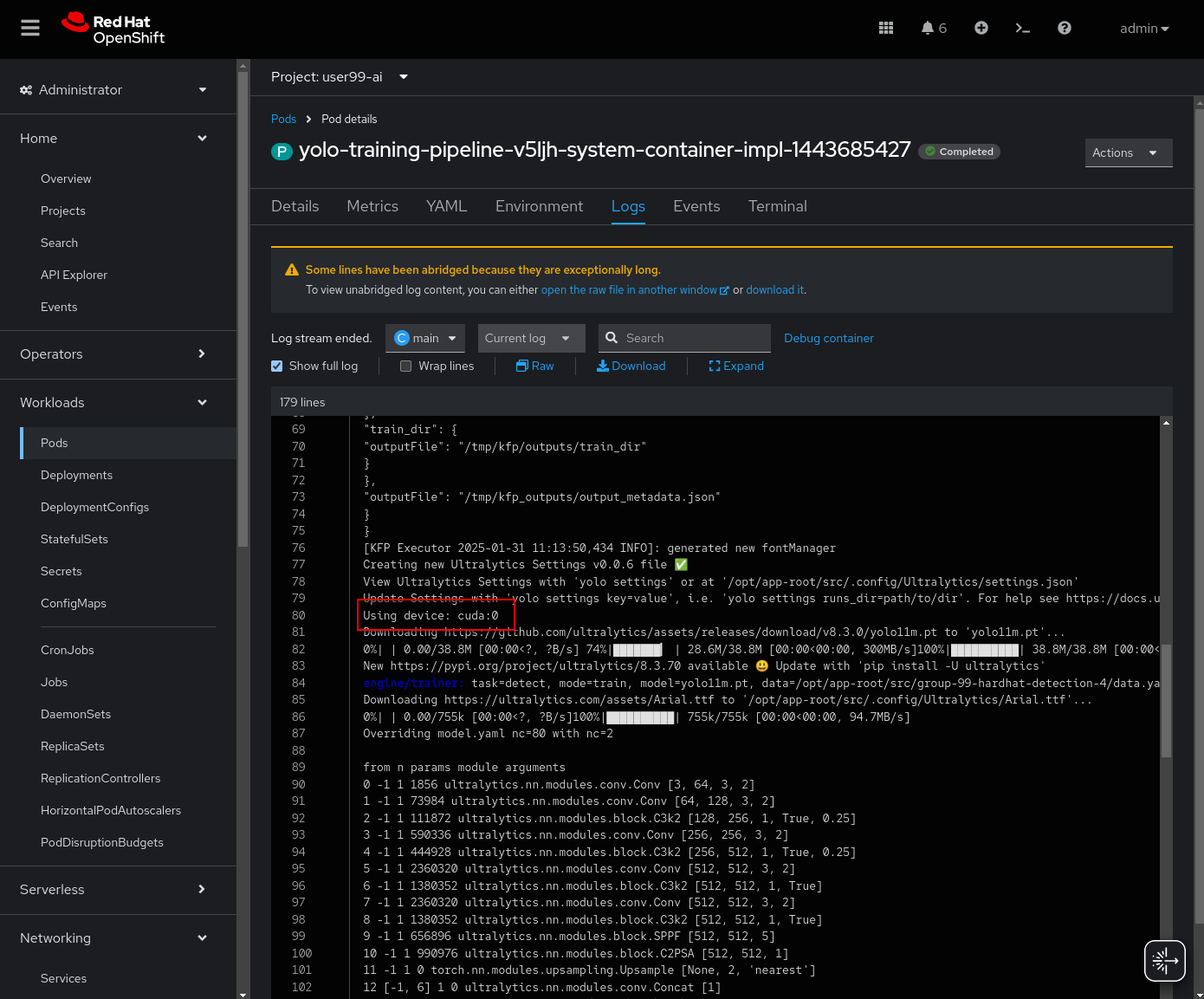This screenshot has height=999, width=1204.
Task: Open CronJobs in sidebar
Action: (68, 650)
